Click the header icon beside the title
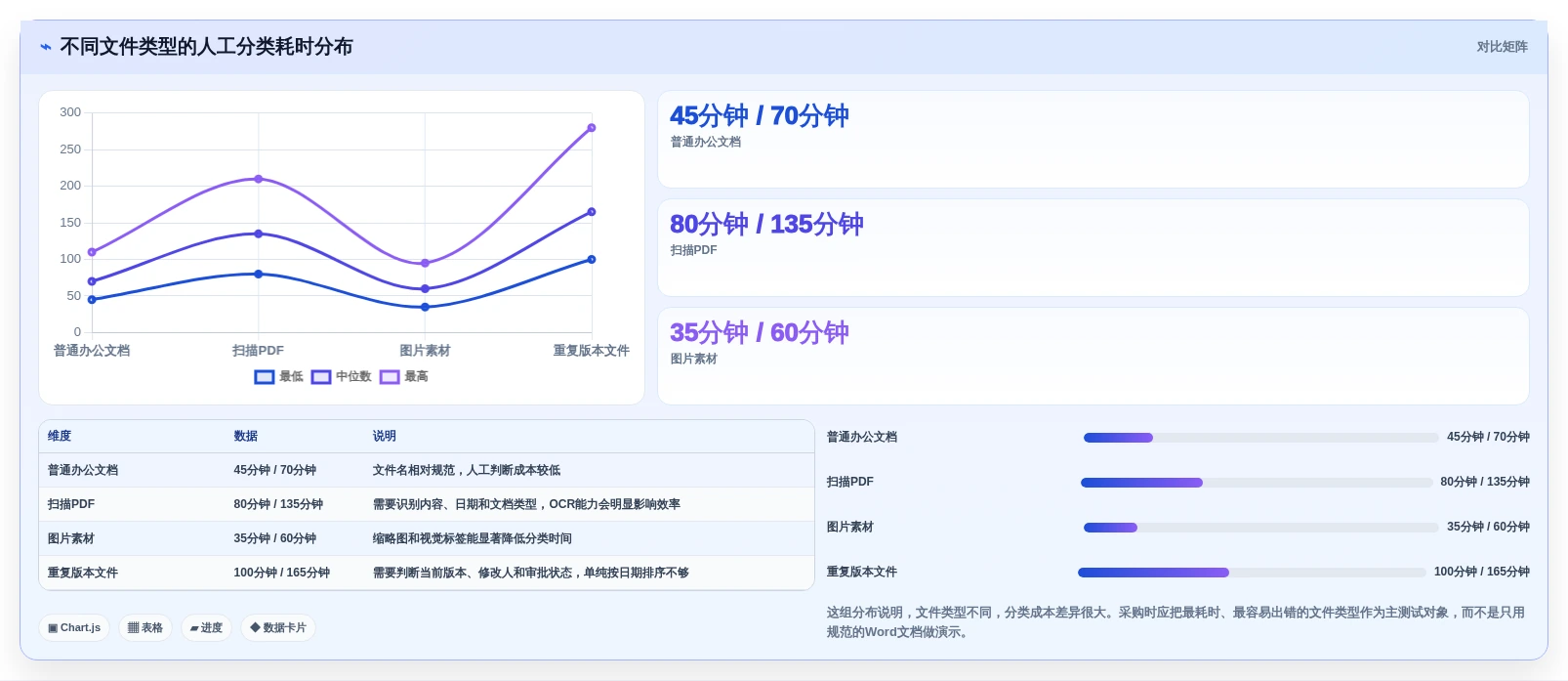The height and width of the screenshot is (681, 1568). coord(46,47)
